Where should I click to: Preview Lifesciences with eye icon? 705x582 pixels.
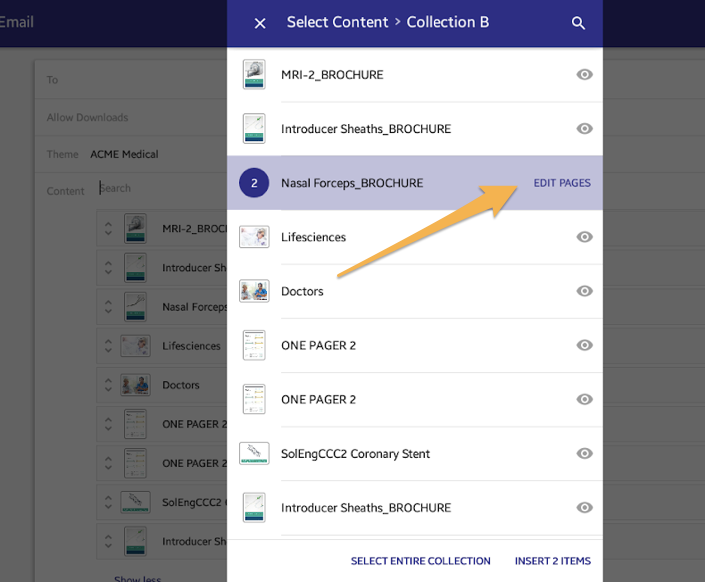[584, 237]
